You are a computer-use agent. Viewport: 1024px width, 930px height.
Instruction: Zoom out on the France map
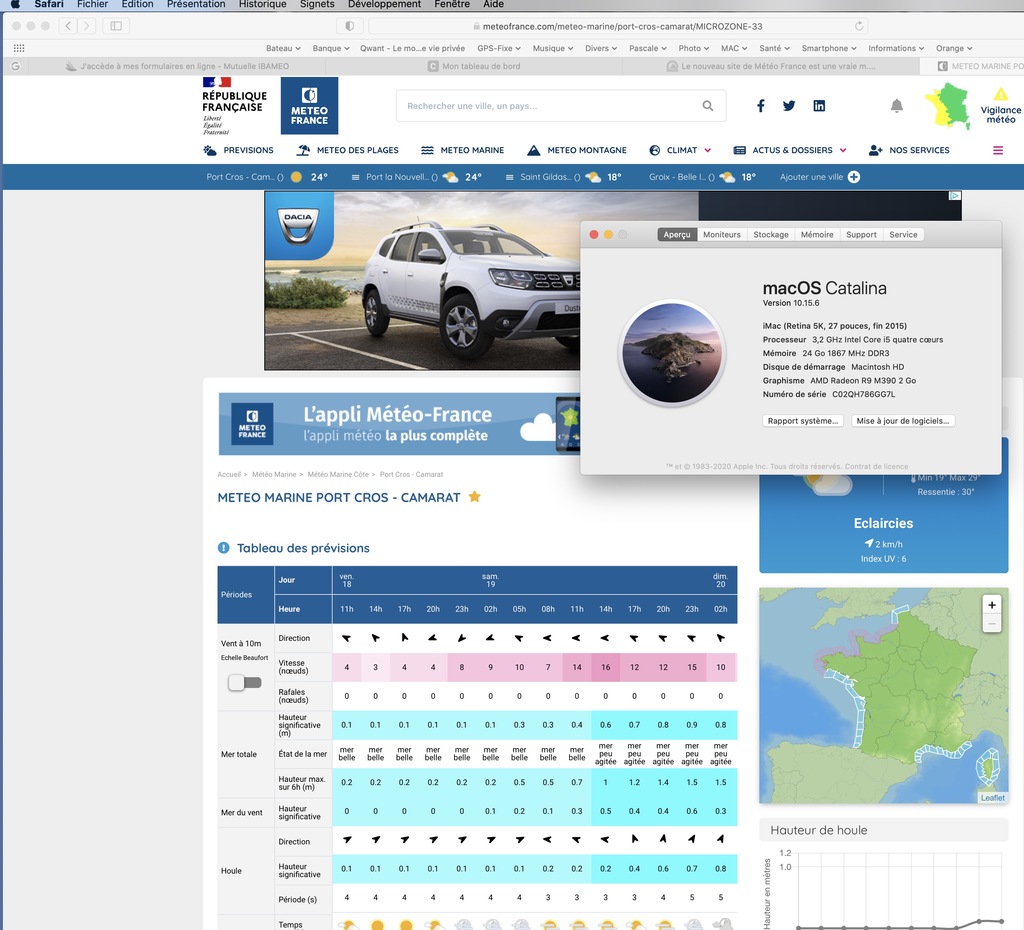[992, 623]
